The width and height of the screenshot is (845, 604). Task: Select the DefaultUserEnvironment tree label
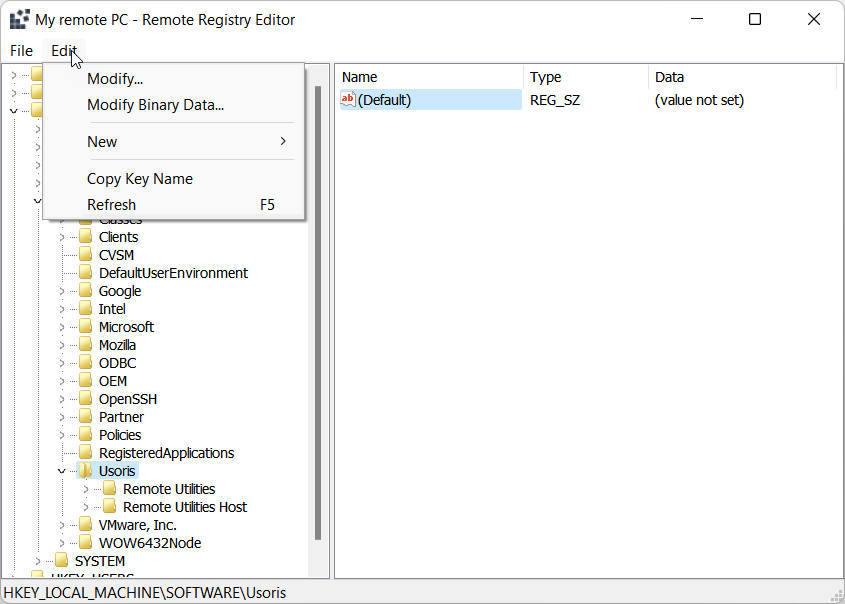coord(173,273)
